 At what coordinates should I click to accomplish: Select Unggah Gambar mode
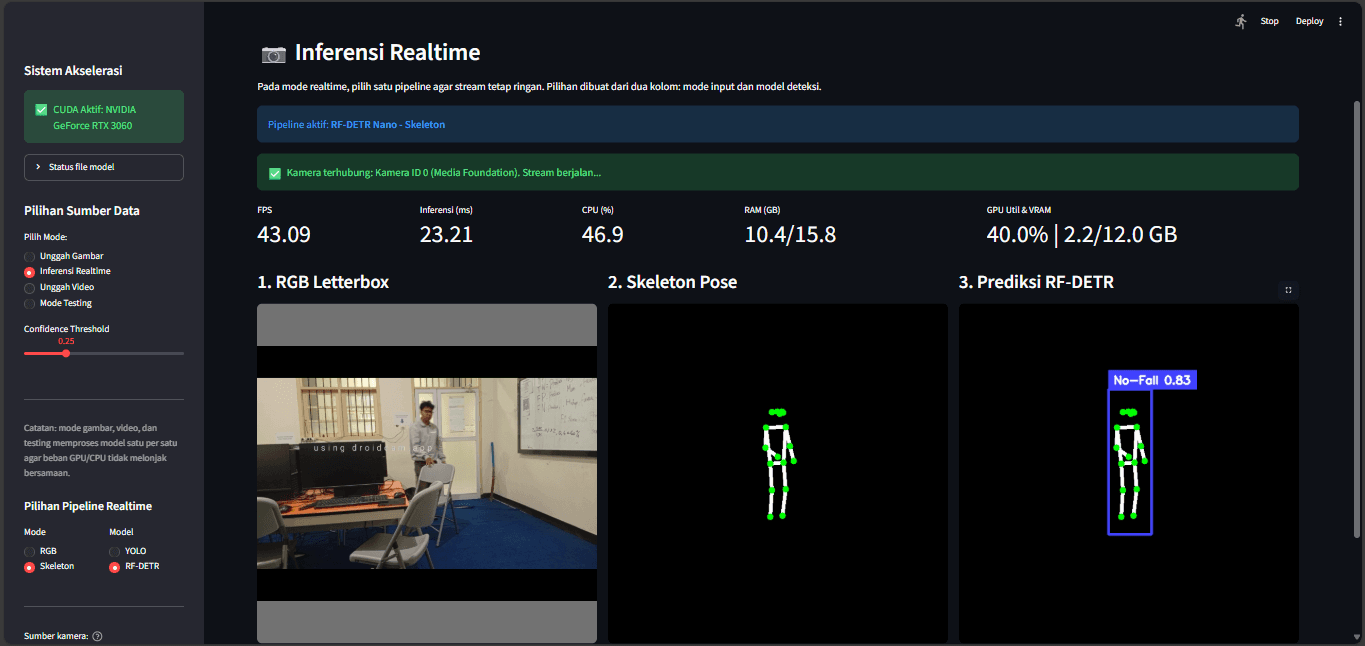pos(63,256)
